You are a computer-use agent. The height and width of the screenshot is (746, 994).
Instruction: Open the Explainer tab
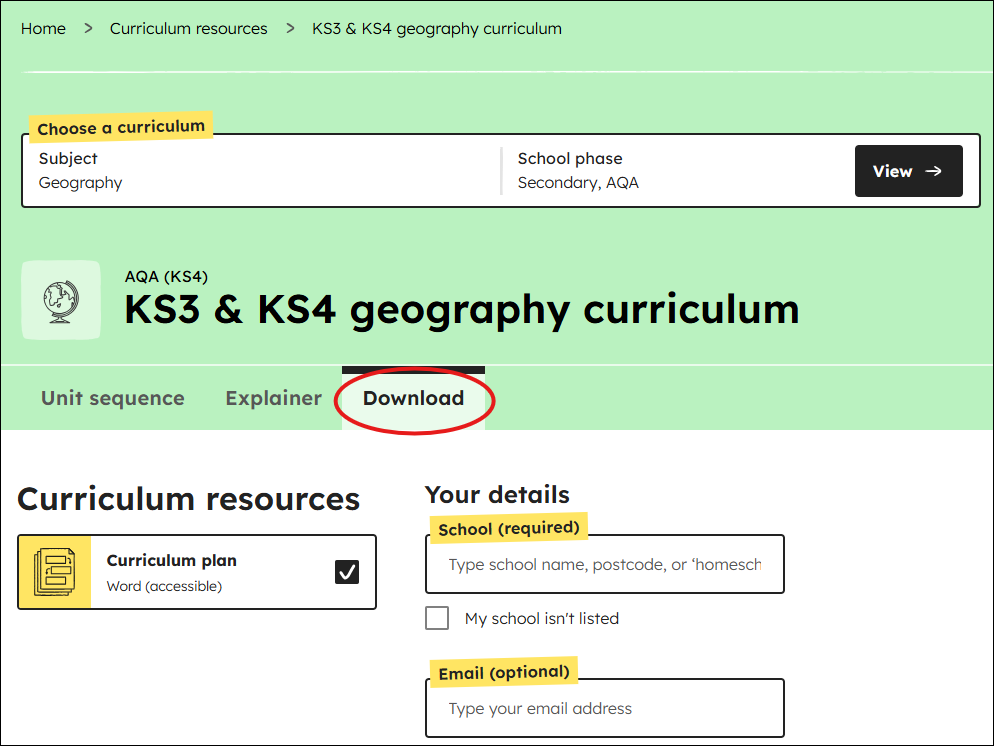click(273, 398)
